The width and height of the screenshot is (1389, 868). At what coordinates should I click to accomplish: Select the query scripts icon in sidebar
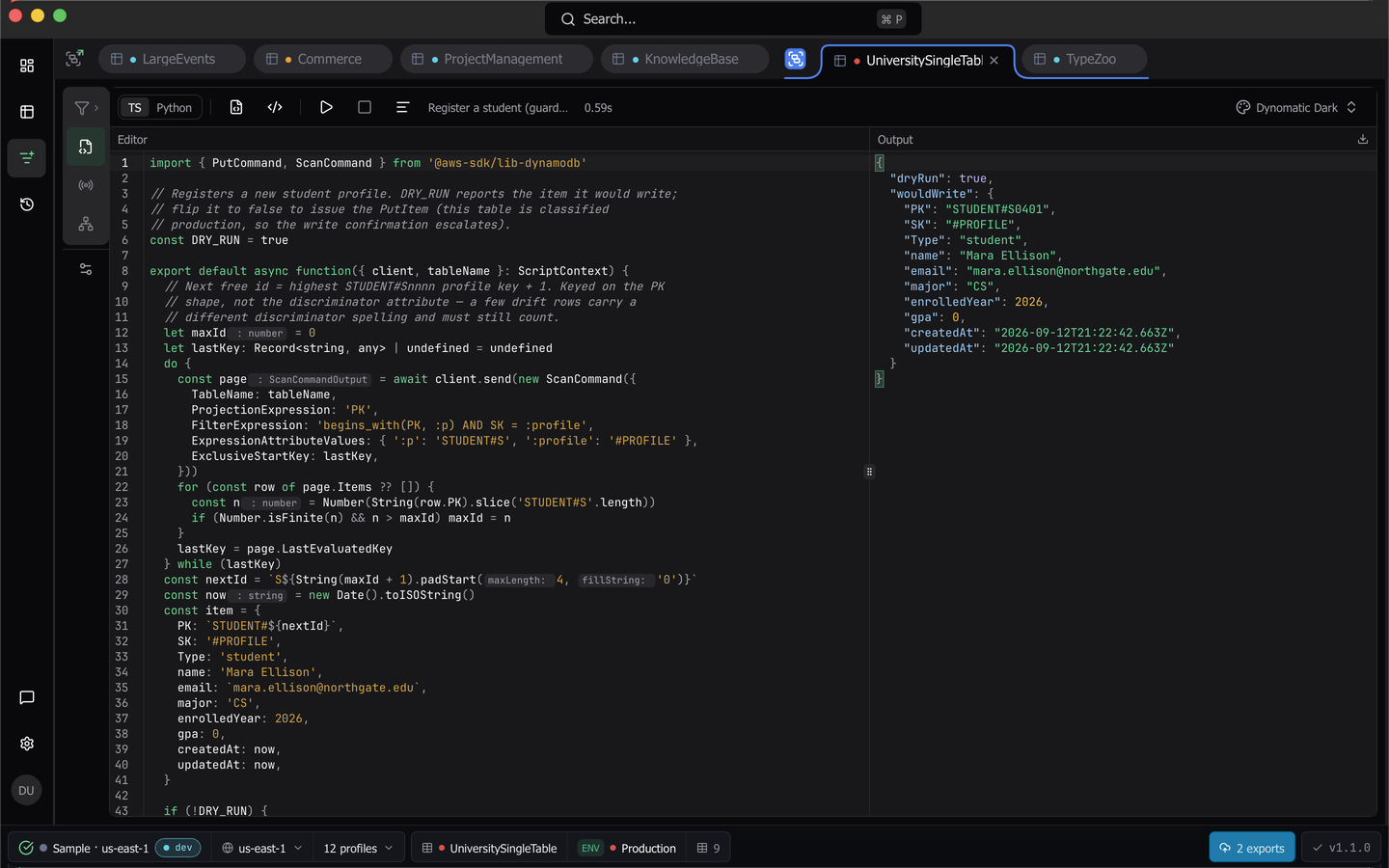coord(27,157)
